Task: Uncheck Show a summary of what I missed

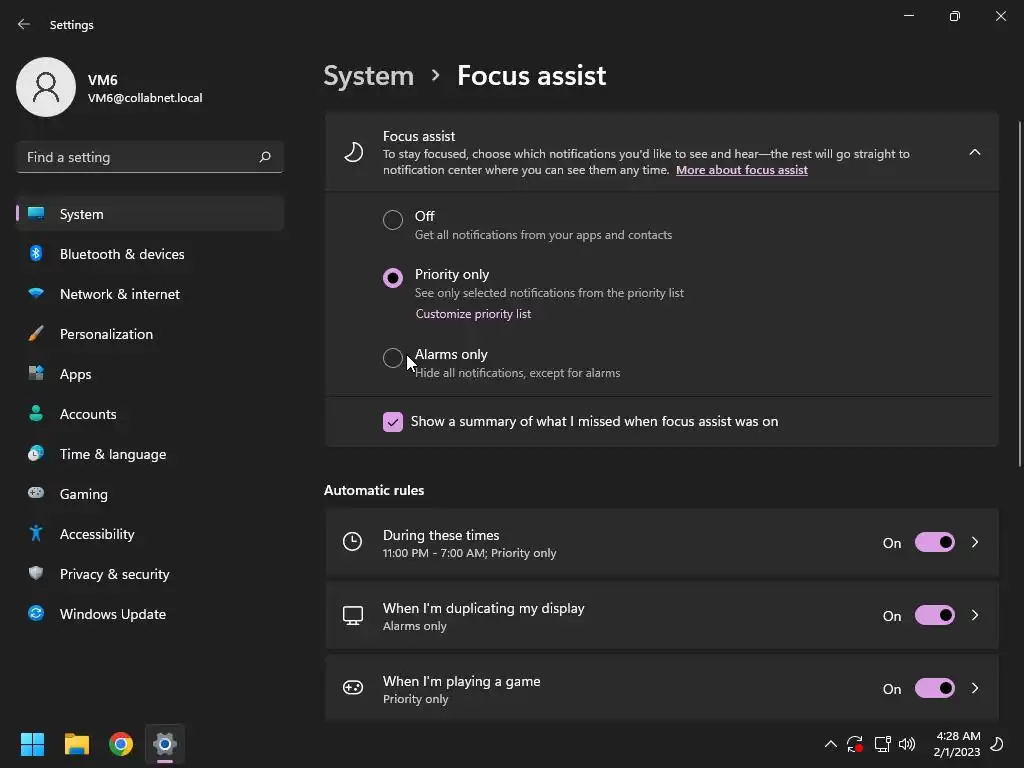Action: click(393, 422)
